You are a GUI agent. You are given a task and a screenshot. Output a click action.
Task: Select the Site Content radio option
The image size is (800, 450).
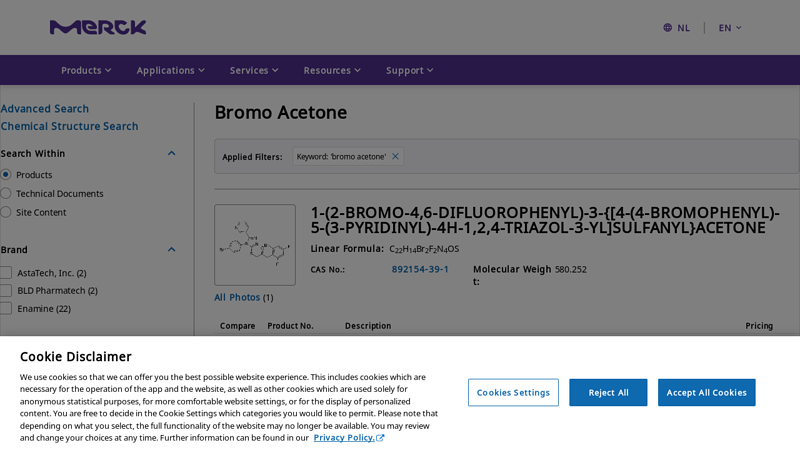click(6, 212)
